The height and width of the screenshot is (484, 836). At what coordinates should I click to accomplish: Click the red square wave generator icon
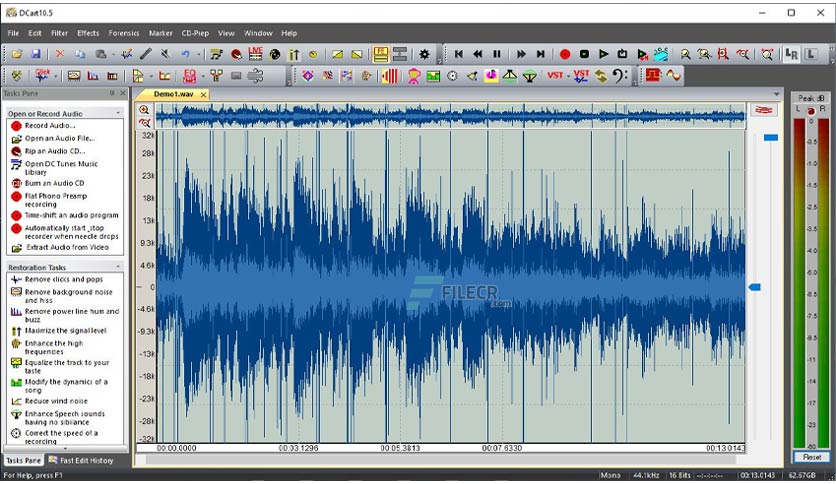[x=653, y=76]
